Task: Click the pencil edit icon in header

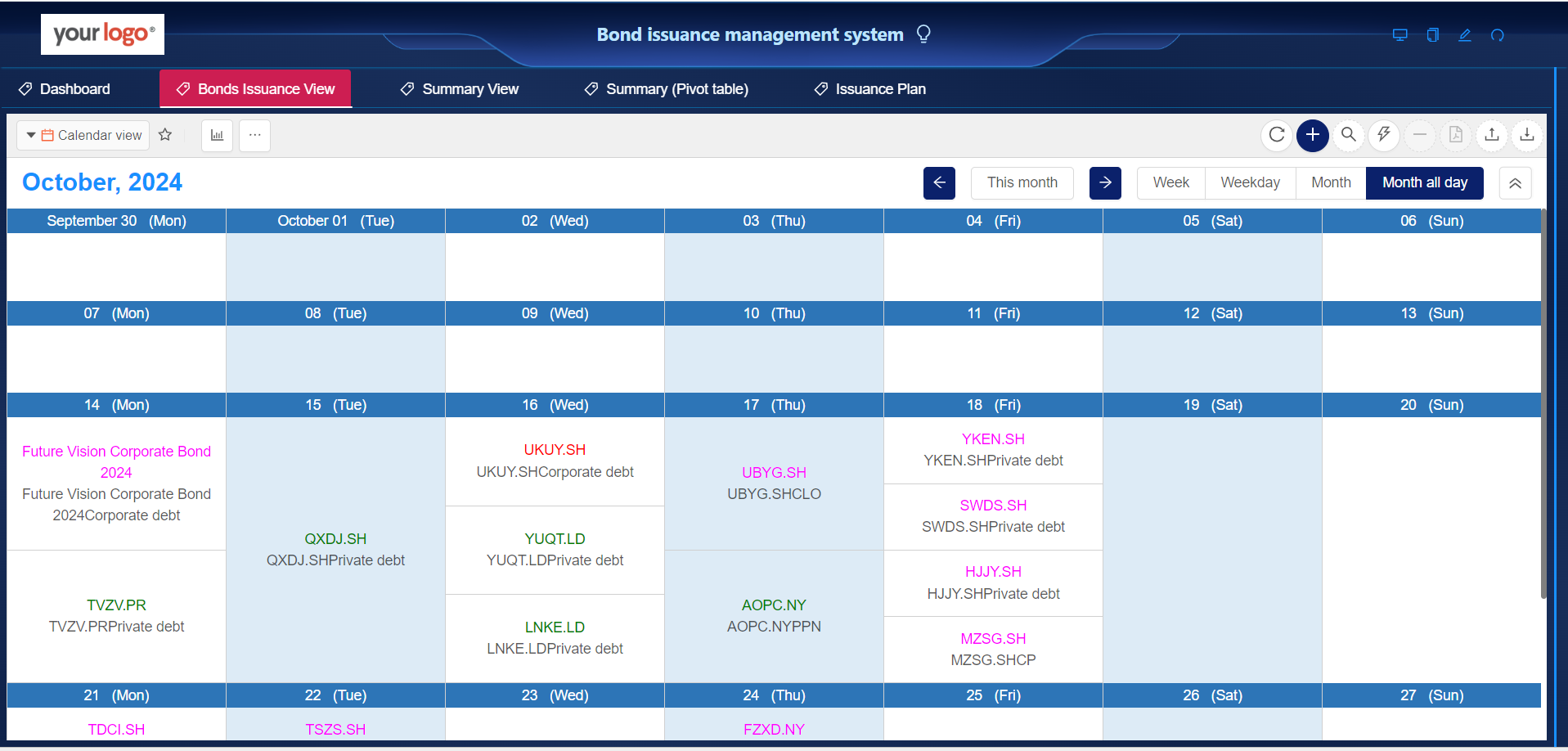Action: coord(1465,35)
